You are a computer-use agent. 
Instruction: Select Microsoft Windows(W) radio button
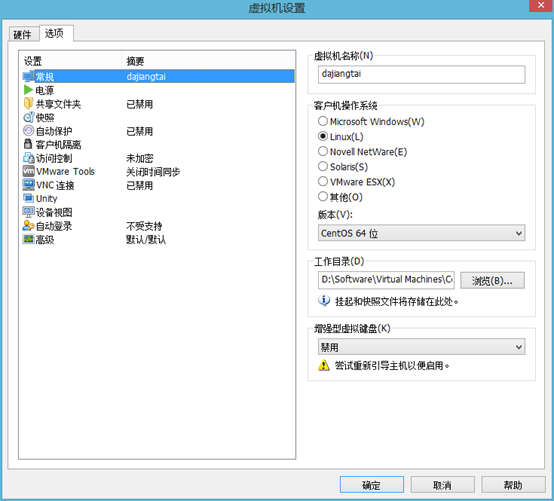tap(323, 121)
